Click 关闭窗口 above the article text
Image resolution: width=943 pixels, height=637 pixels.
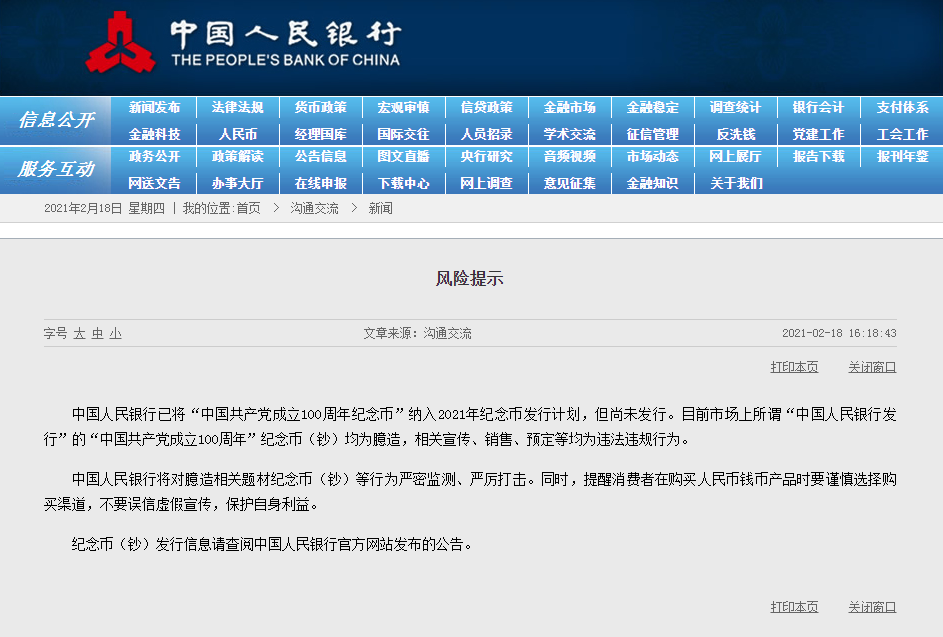coord(872,367)
